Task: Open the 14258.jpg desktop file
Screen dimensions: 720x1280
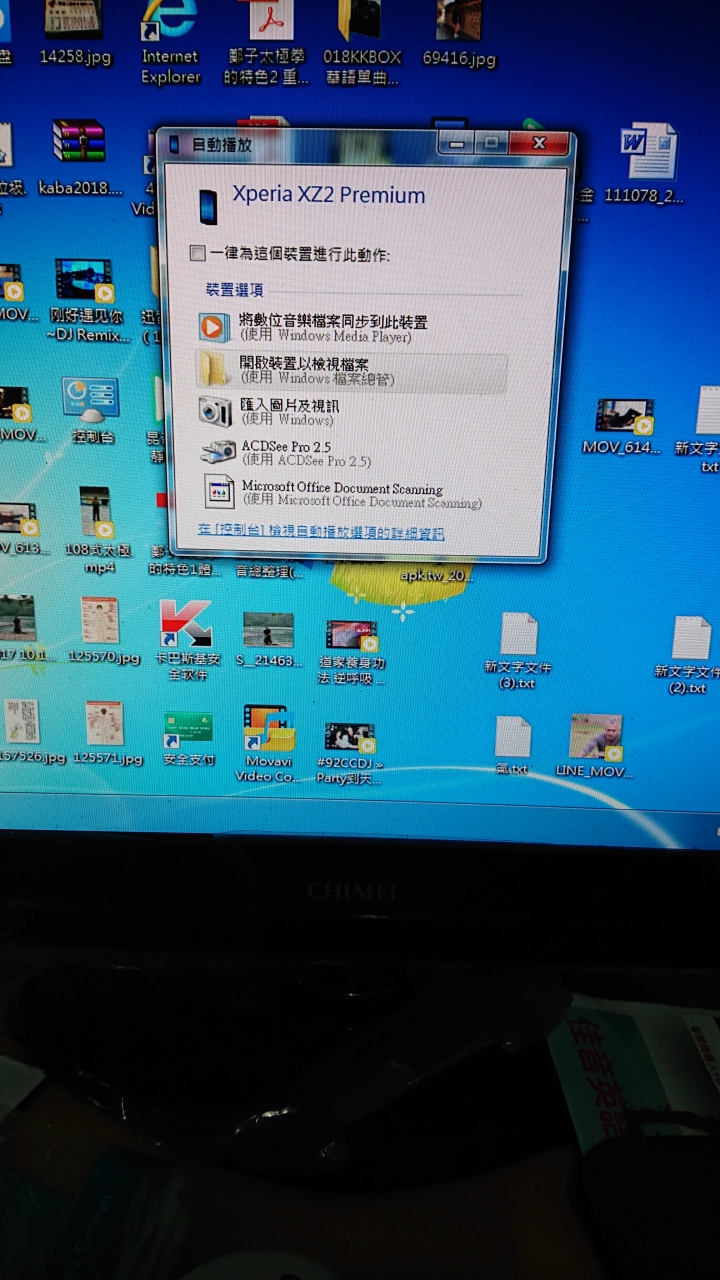Action: (75, 33)
